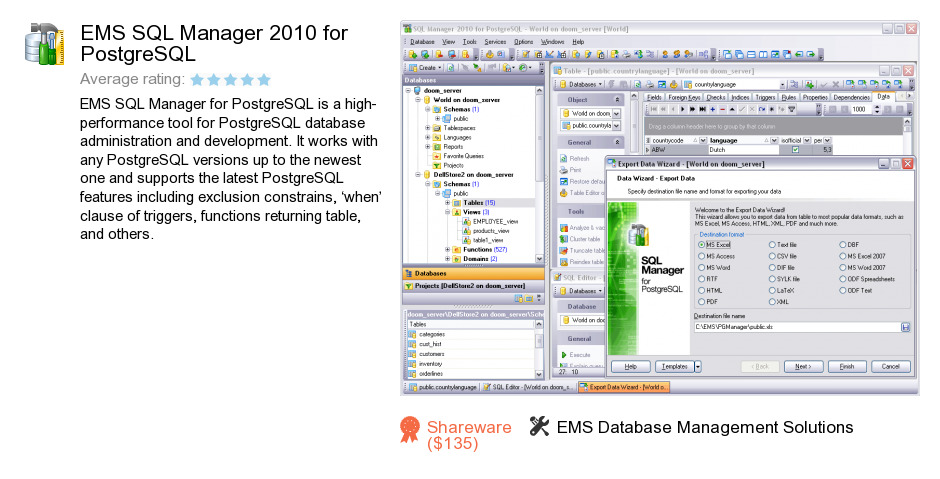
Task: Click the previous window green arrow icon
Action: pos(799,55)
